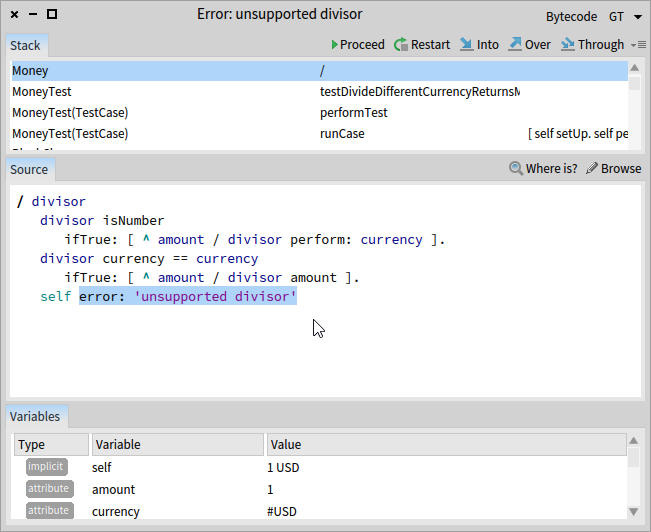Click the green Proceed play icon
This screenshot has height=532, width=651.
[335, 44]
